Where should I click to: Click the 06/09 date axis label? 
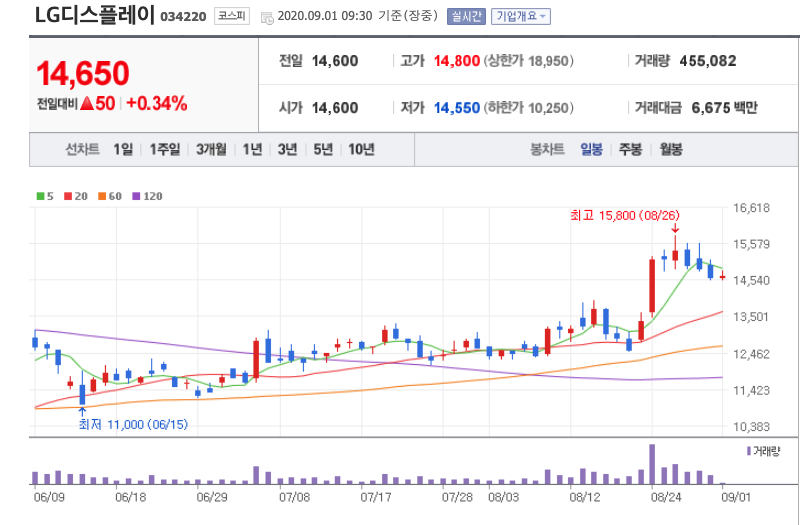coord(49,497)
